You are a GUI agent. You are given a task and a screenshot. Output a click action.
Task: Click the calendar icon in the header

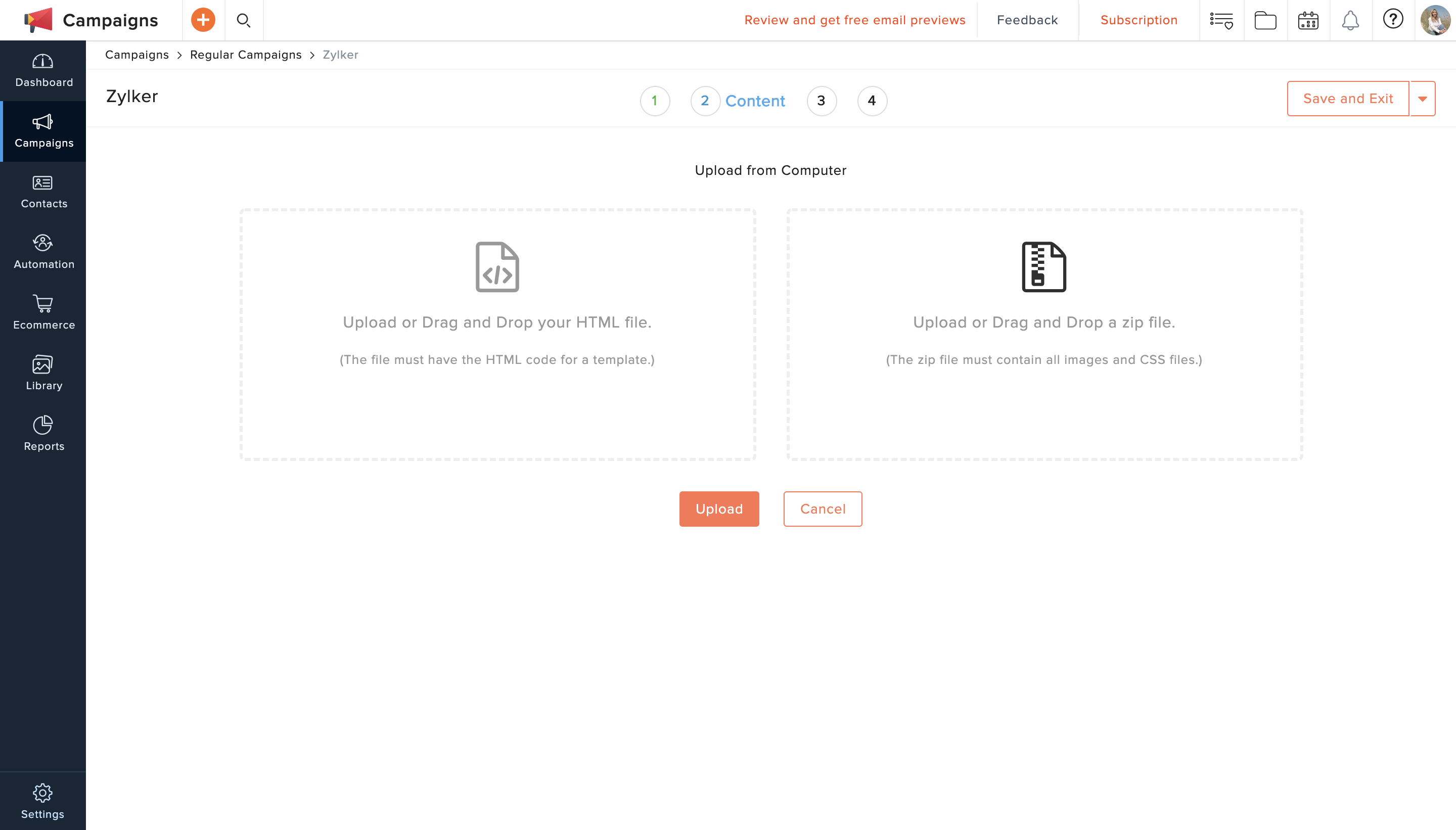click(1307, 19)
